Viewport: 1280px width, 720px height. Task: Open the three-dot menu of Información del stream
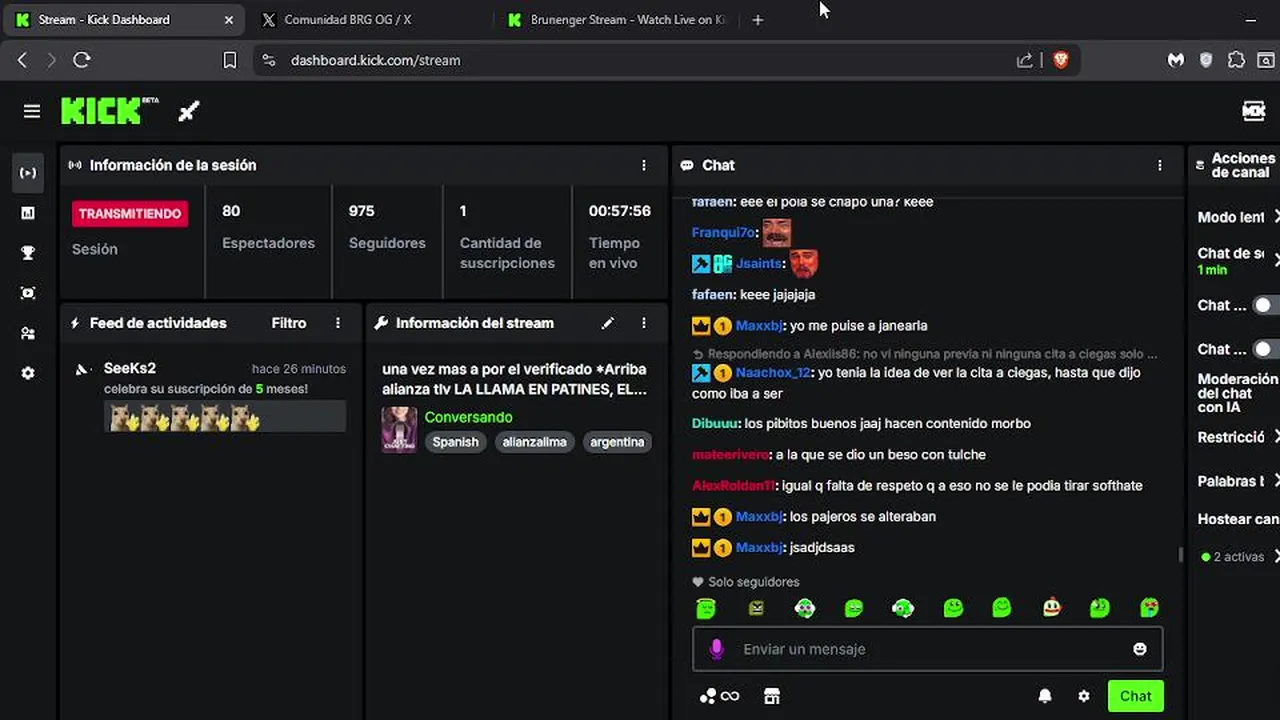coord(644,323)
